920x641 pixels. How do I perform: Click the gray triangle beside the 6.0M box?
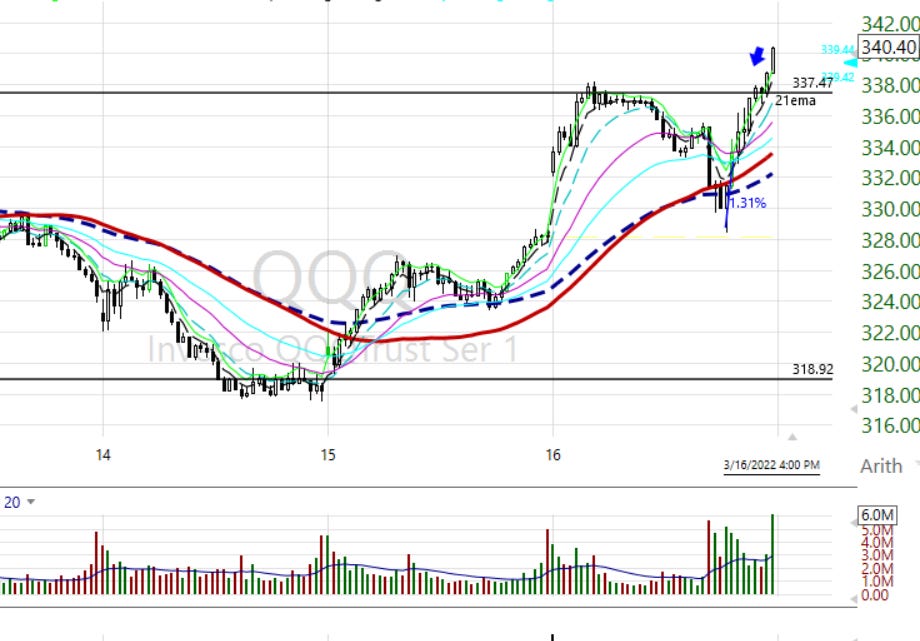[854, 523]
